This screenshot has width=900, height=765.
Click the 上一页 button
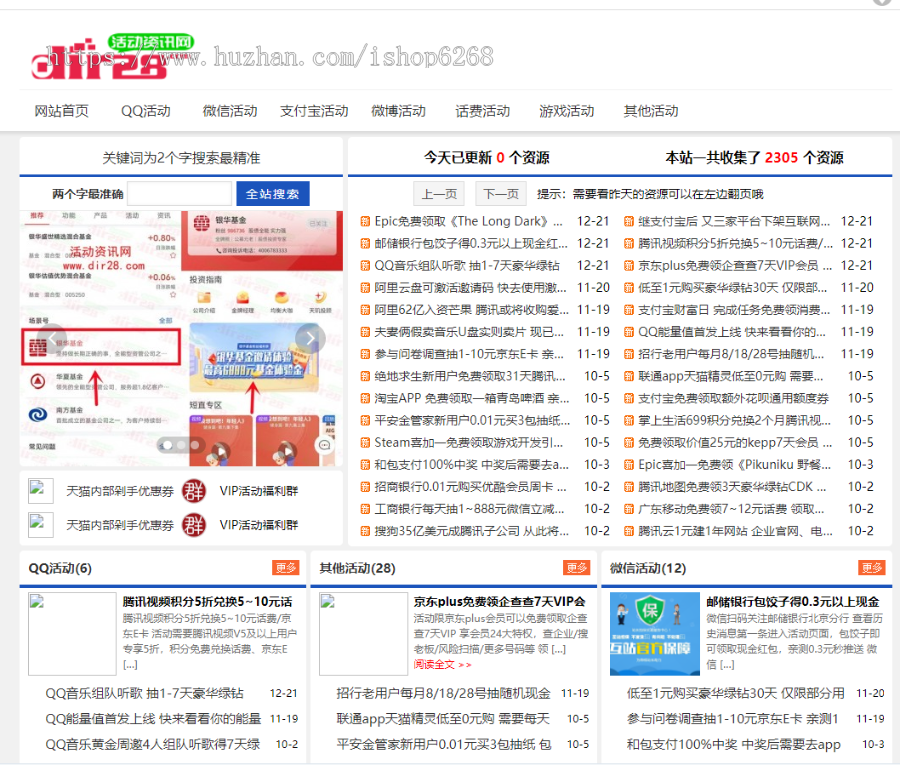click(x=439, y=194)
